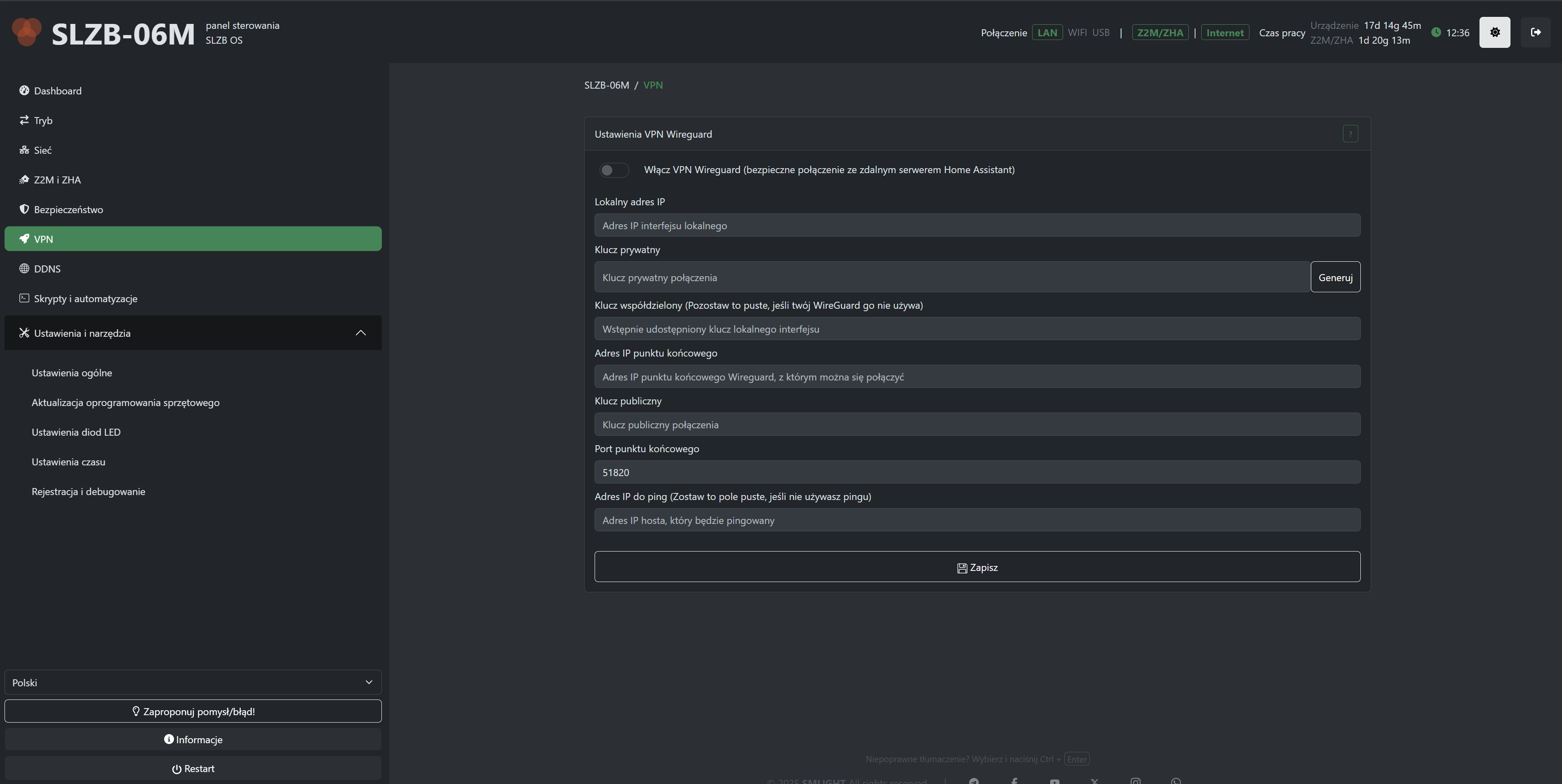The image size is (1562, 784).
Task: Open Dashboard from sidebar
Action: pos(58,91)
